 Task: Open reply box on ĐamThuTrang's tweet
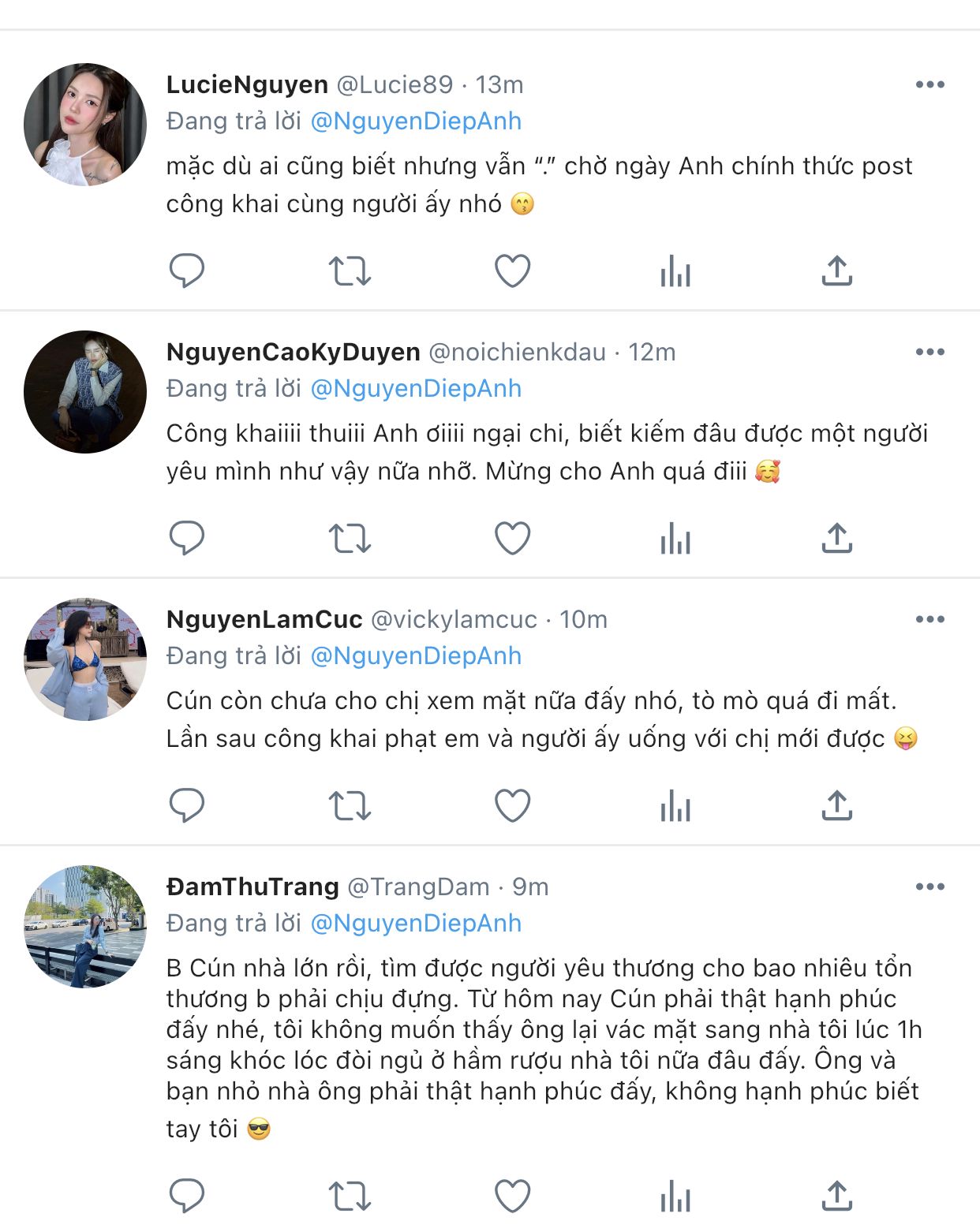coord(187,1196)
